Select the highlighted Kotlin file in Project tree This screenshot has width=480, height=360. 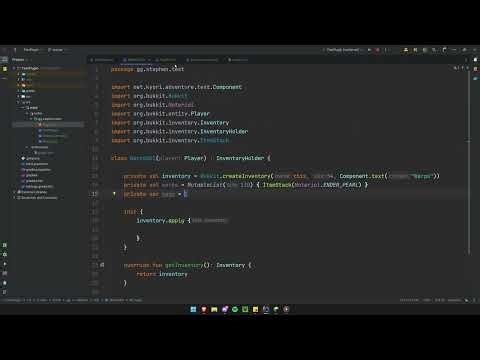click(48, 124)
